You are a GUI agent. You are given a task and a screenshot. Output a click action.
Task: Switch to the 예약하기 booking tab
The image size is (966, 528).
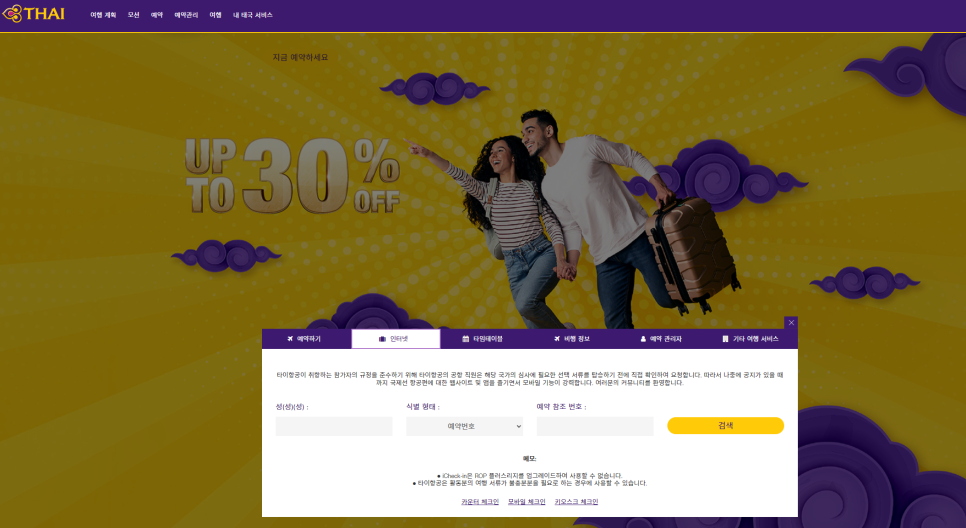click(x=306, y=339)
